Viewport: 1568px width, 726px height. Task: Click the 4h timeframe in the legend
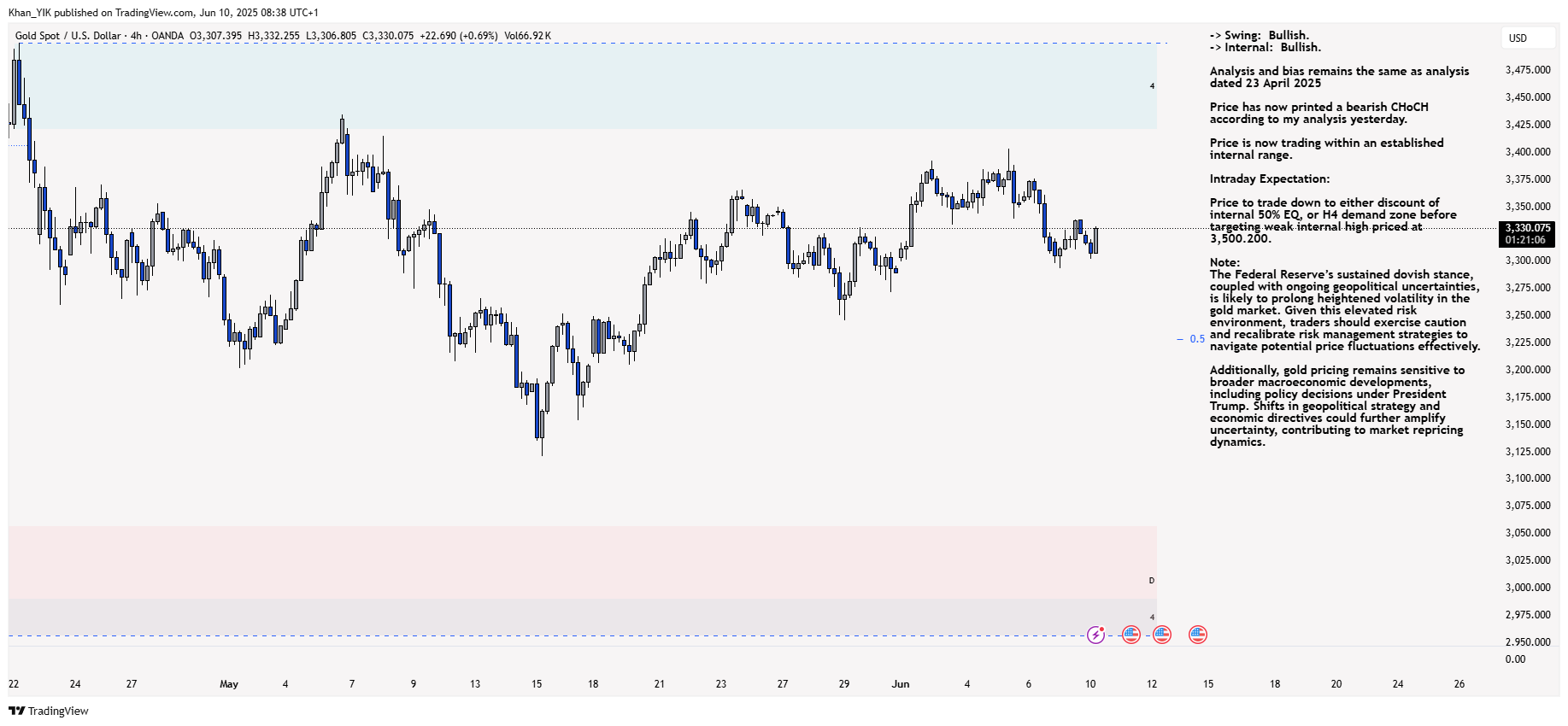pos(136,36)
